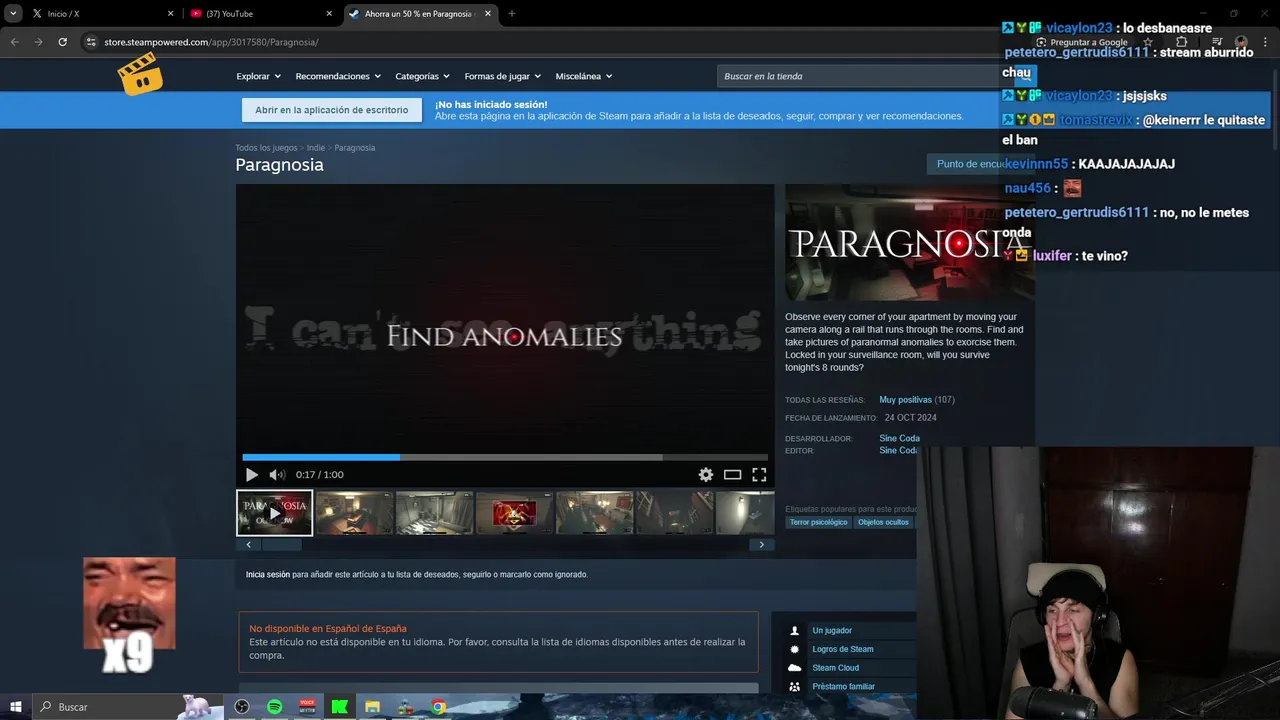Open the Sine Coda developer link
The height and width of the screenshot is (720, 1280).
pyautogui.click(x=899, y=438)
